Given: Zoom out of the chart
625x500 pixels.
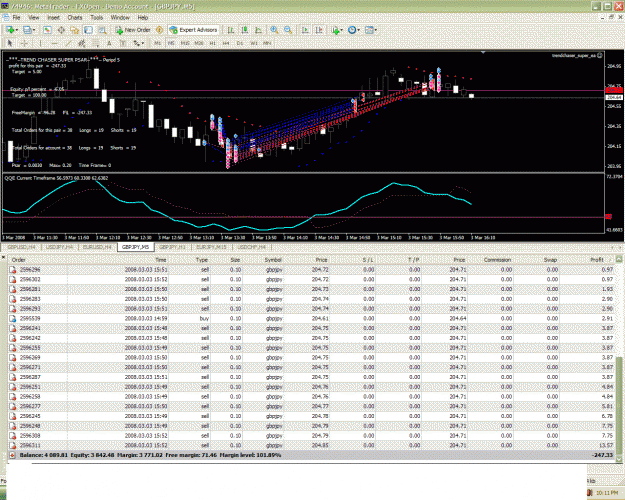Looking at the screenshot, I should 288,30.
